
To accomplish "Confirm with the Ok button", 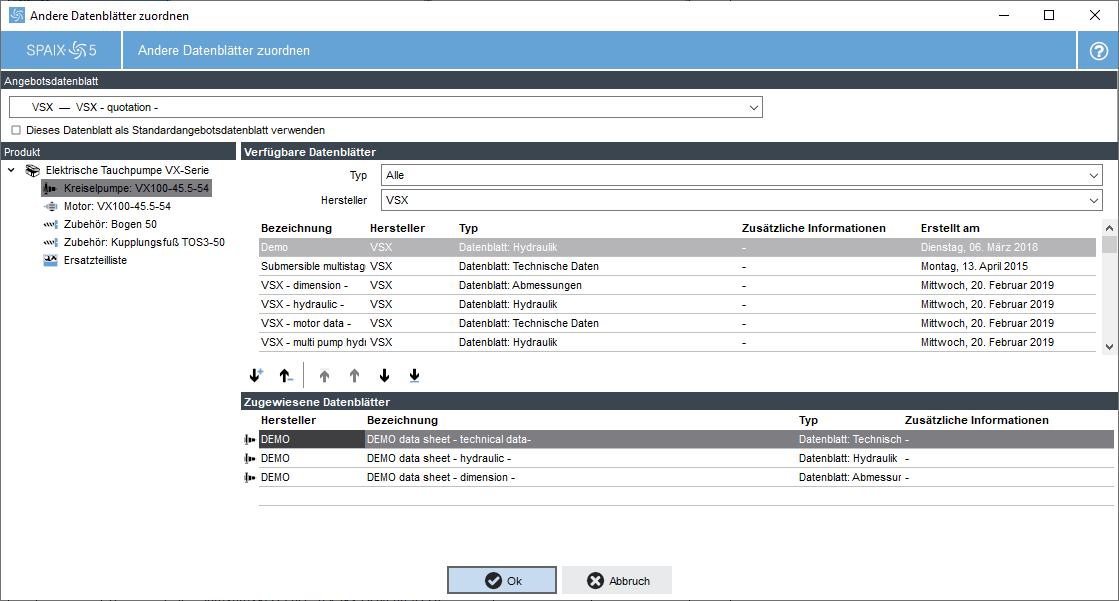I will 502,580.
